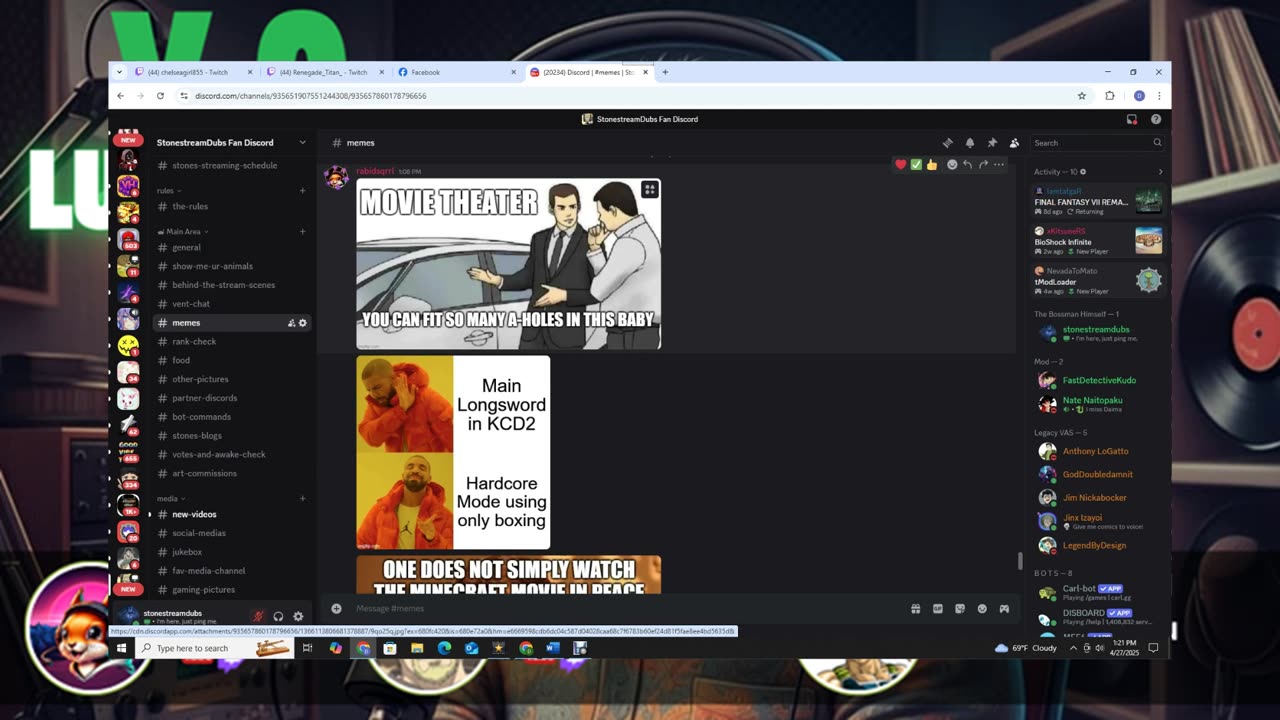1280x720 pixels.
Task: Create invite for memes channel
Action: click(x=291, y=323)
